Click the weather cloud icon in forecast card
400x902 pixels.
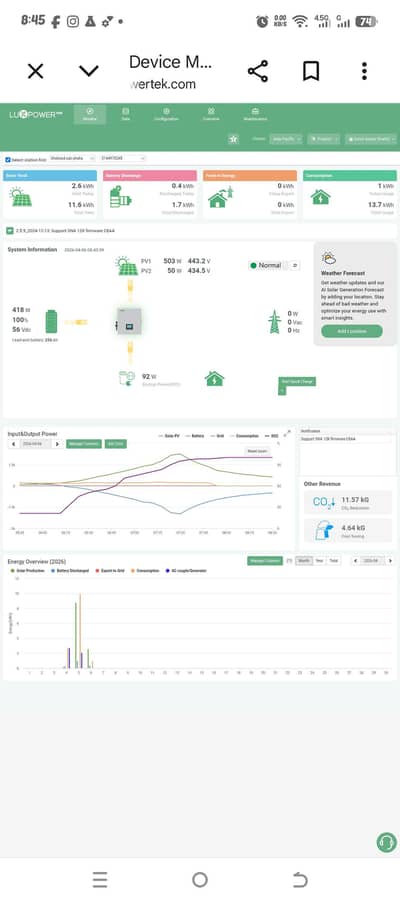click(329, 258)
